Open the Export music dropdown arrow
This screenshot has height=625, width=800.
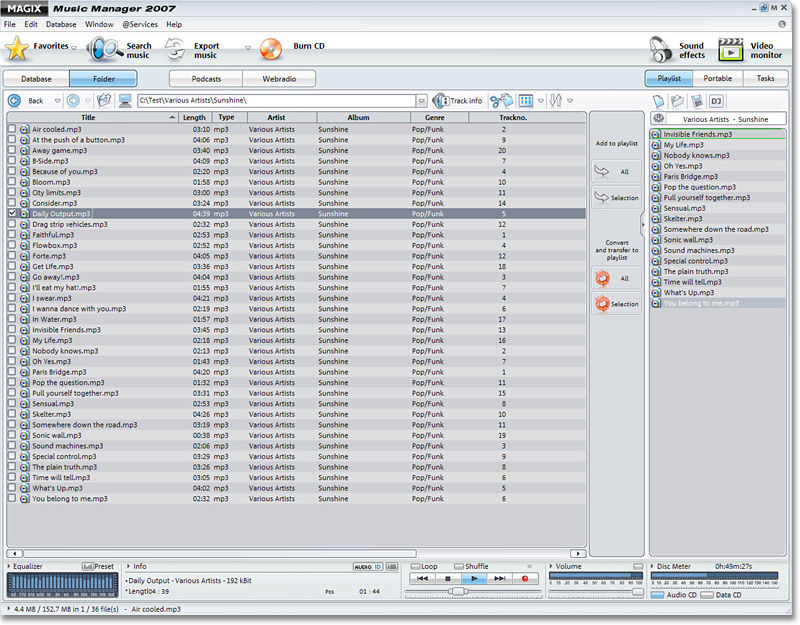coord(248,48)
